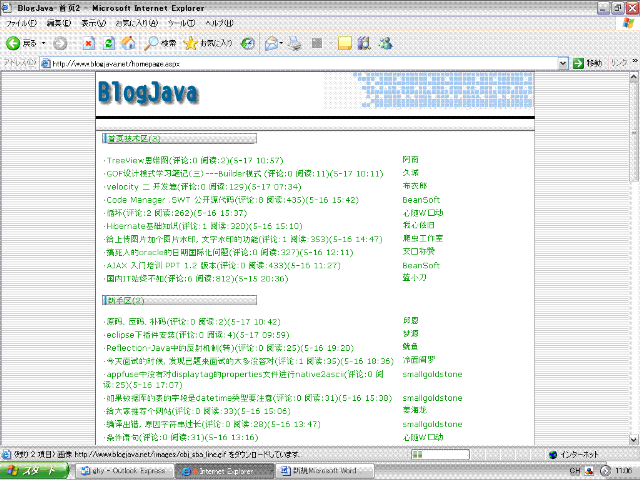640x480 pixels.
Task: Click smallgoldstone author beside appfuse post
Action: [432, 374]
